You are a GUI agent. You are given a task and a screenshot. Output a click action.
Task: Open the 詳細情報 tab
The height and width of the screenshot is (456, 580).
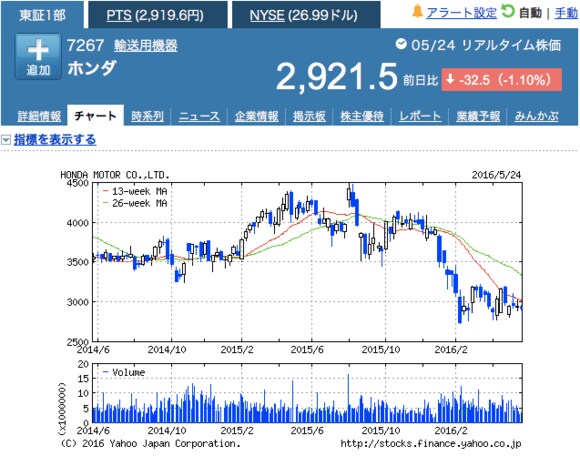coord(39,116)
